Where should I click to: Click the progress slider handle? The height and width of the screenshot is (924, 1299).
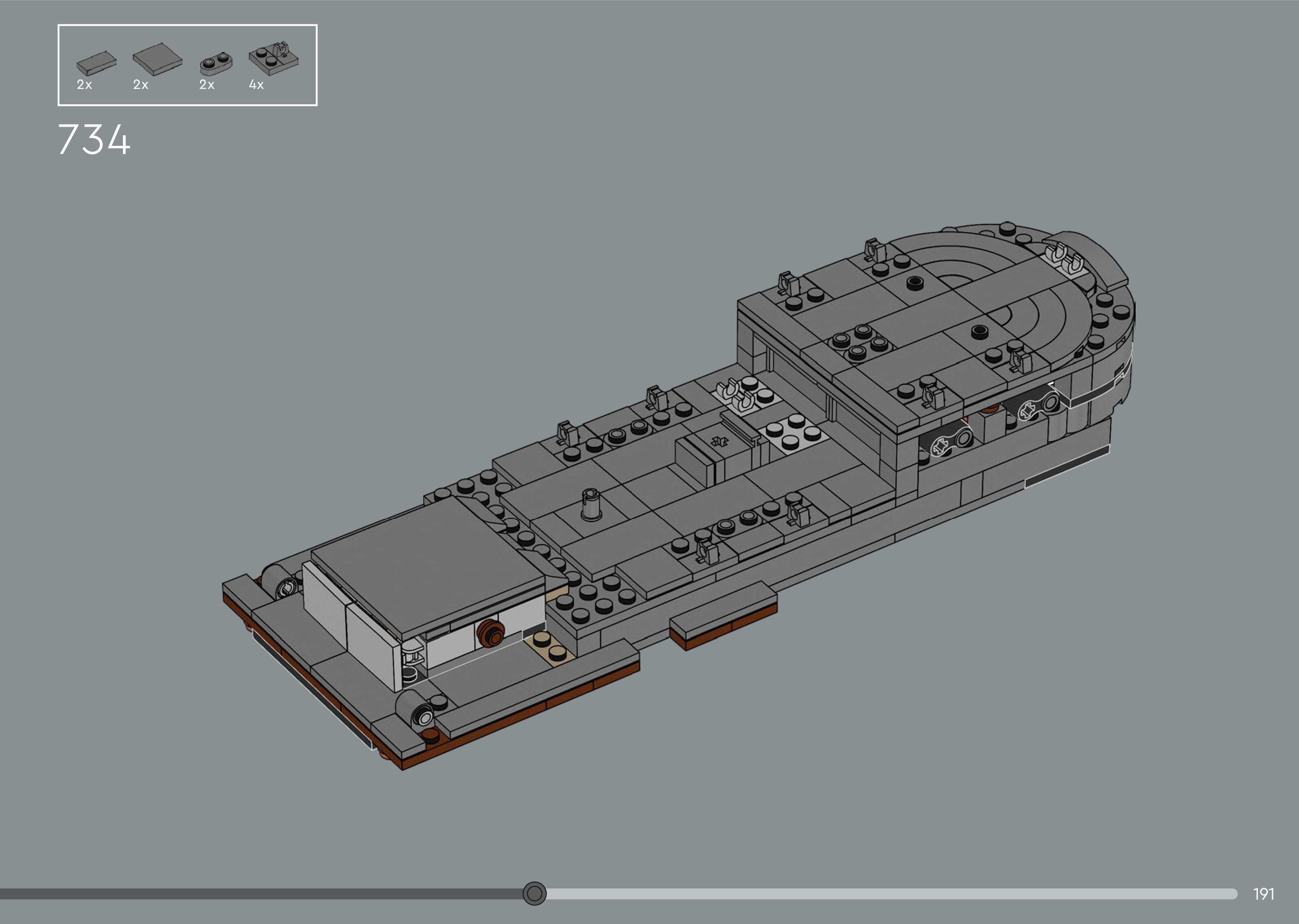(x=534, y=893)
